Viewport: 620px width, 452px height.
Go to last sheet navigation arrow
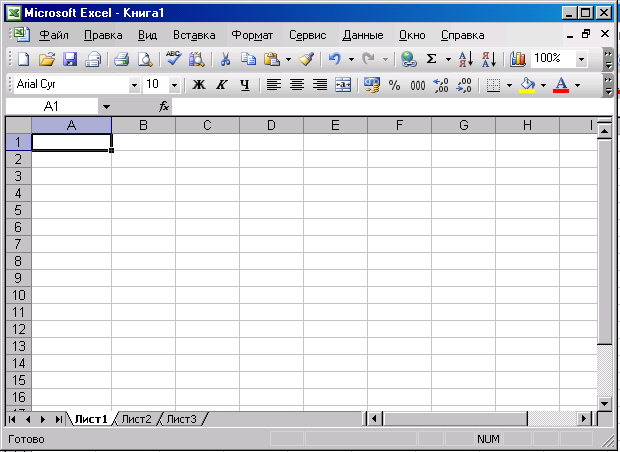(x=59, y=419)
